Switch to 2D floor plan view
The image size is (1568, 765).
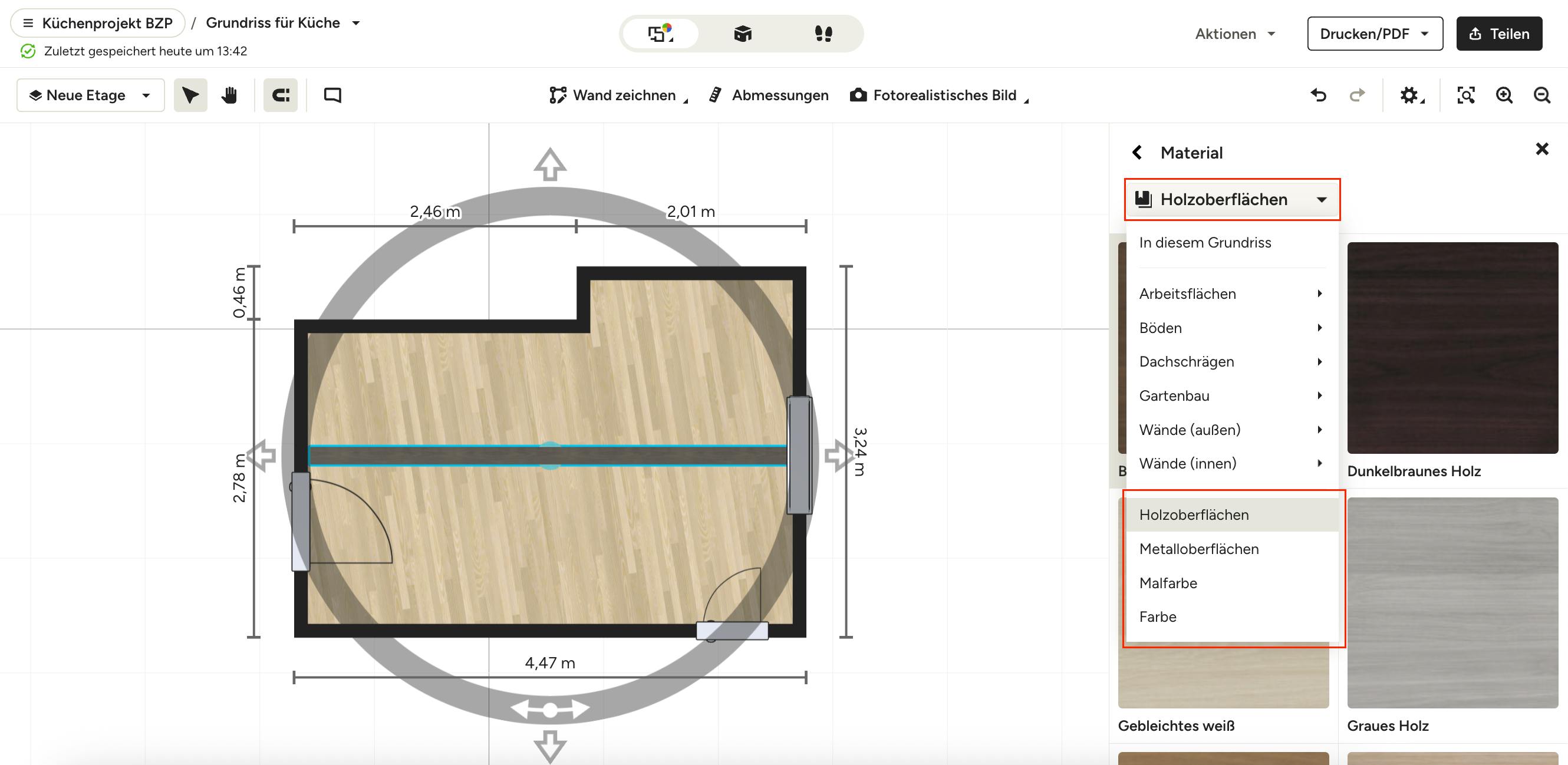pos(660,34)
